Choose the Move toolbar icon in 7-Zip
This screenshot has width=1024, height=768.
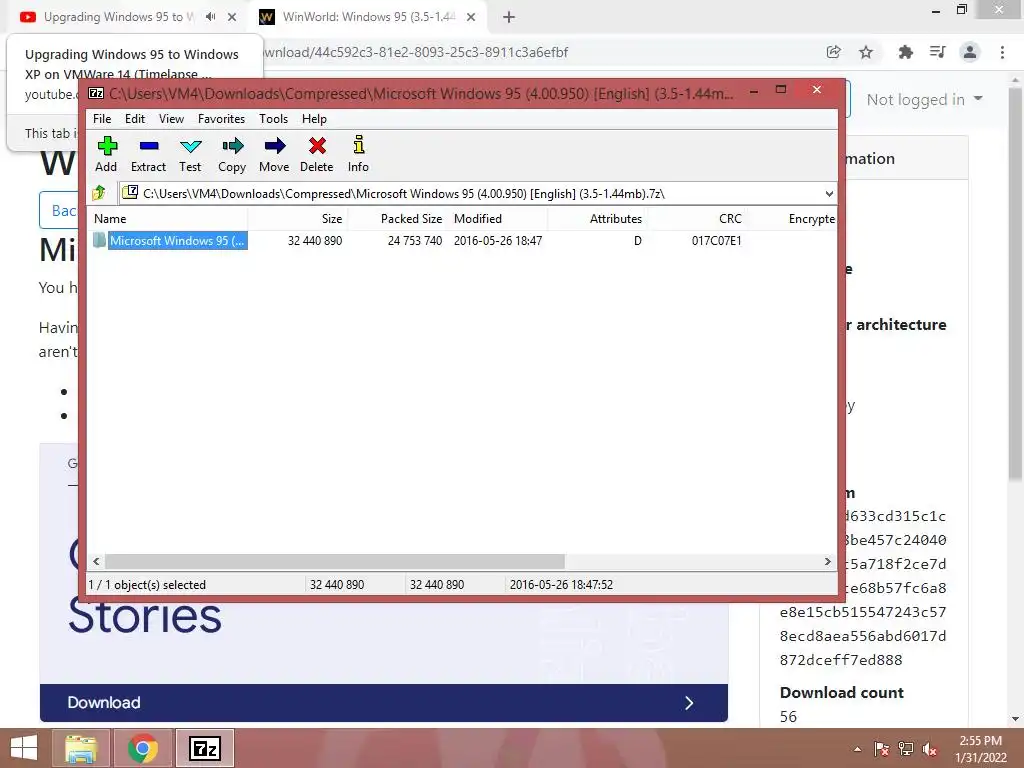pos(274,154)
